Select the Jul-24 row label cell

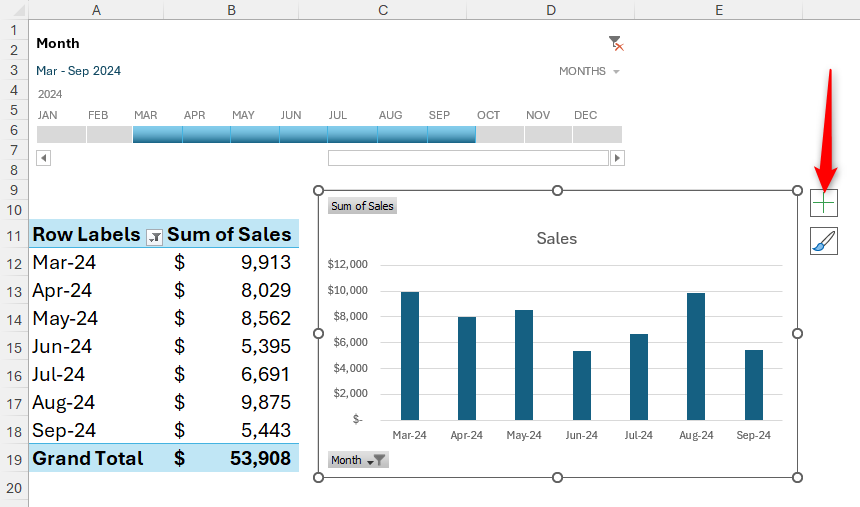point(96,374)
